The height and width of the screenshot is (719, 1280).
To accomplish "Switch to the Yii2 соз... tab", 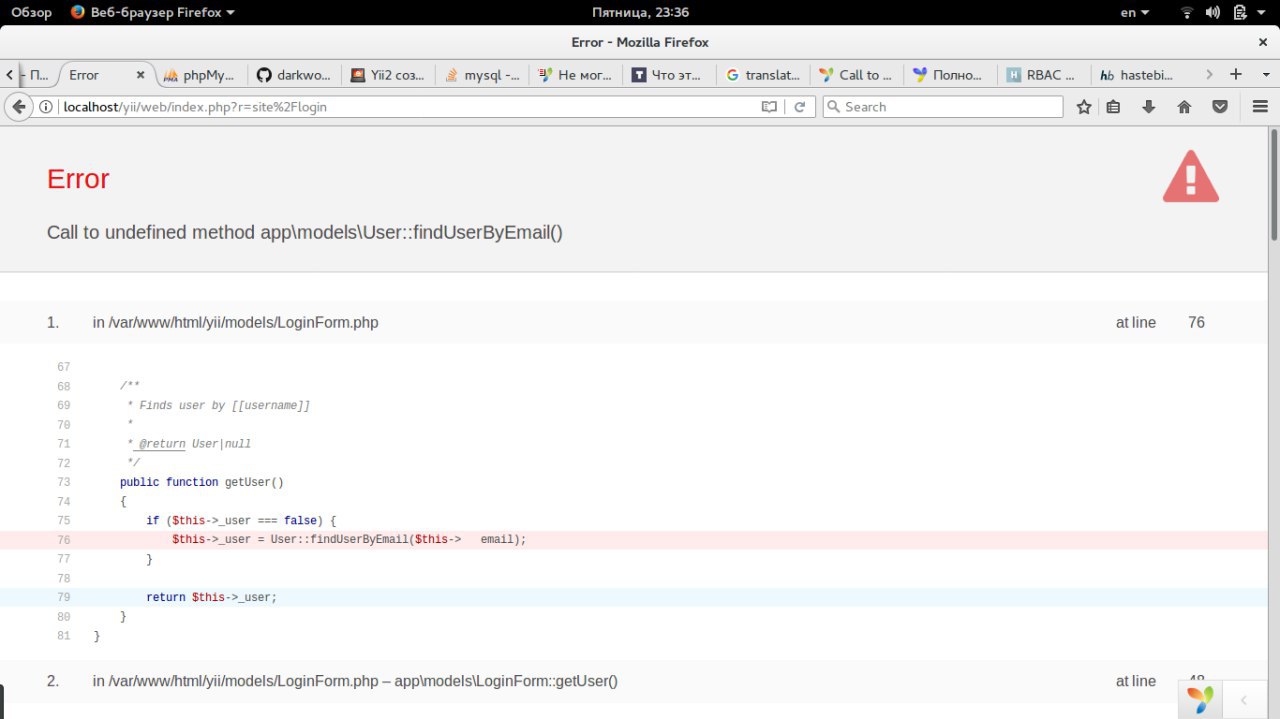I will (x=386, y=75).
